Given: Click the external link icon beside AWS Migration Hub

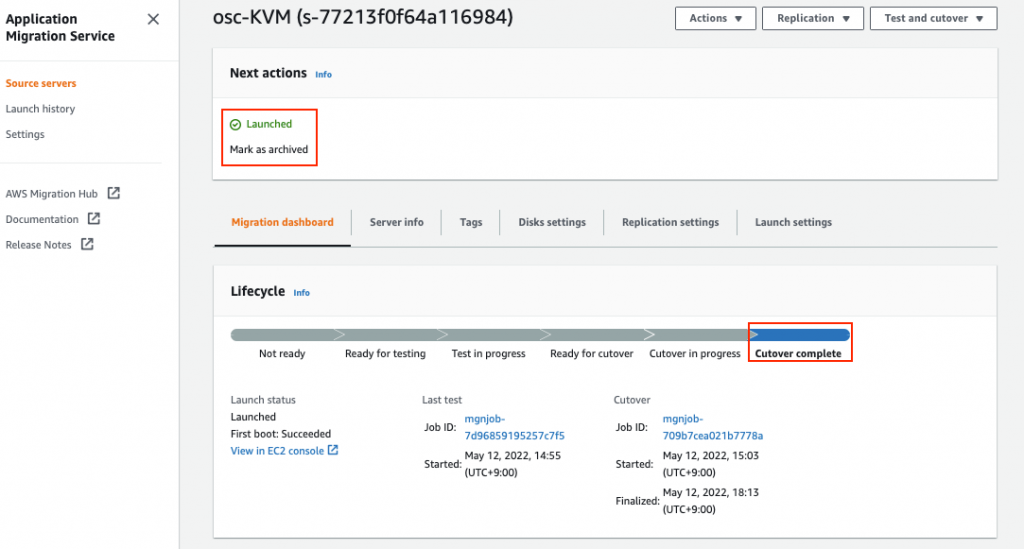Looking at the screenshot, I should coord(114,193).
